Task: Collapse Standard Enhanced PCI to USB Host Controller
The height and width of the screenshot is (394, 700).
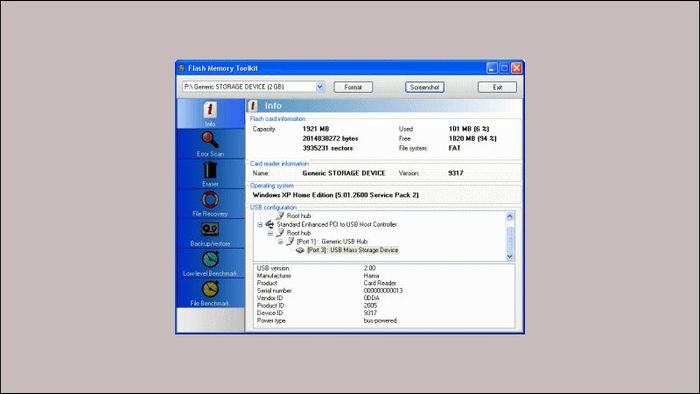Action: coord(260,224)
